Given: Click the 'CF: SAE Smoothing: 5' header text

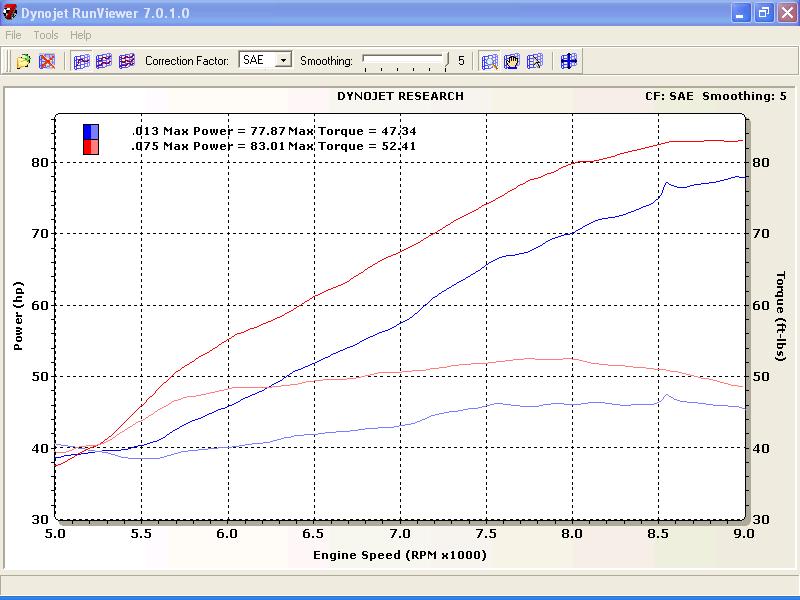Looking at the screenshot, I should pos(716,96).
